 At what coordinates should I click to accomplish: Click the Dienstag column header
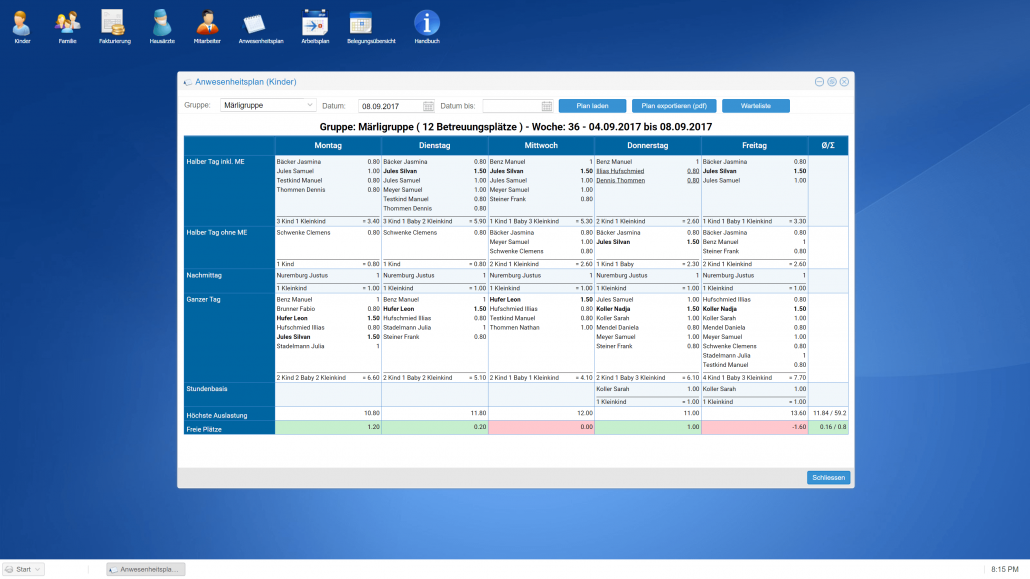434,145
